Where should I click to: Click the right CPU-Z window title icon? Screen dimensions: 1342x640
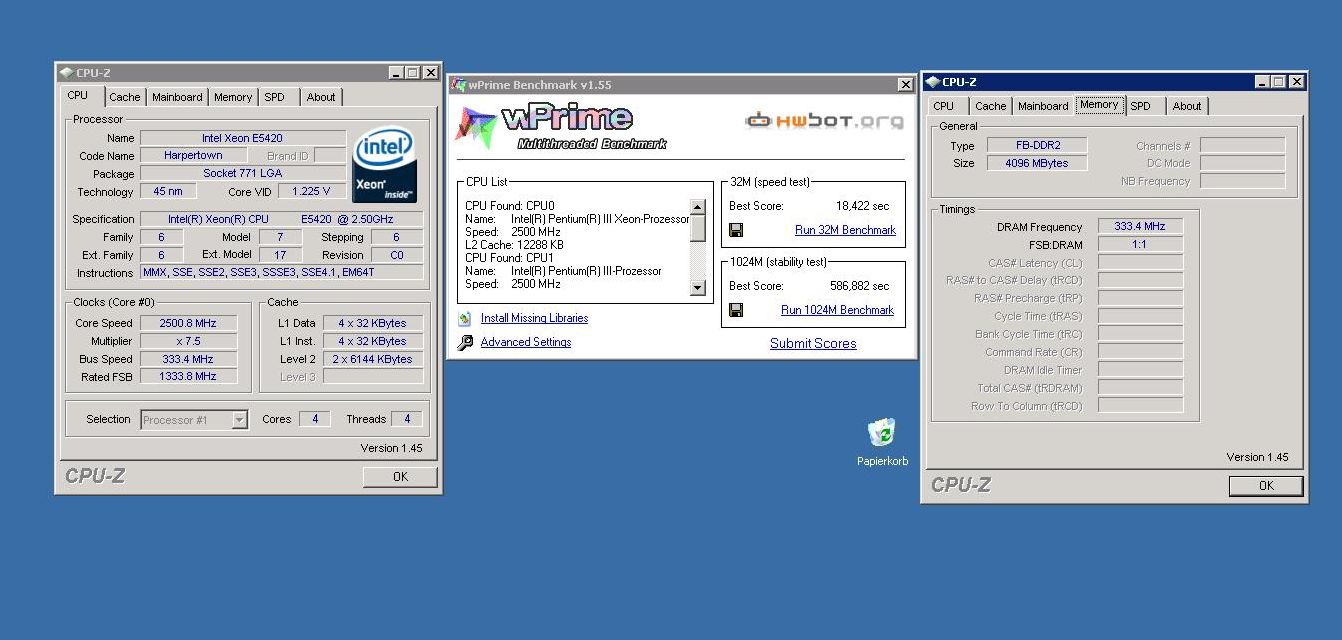point(932,82)
